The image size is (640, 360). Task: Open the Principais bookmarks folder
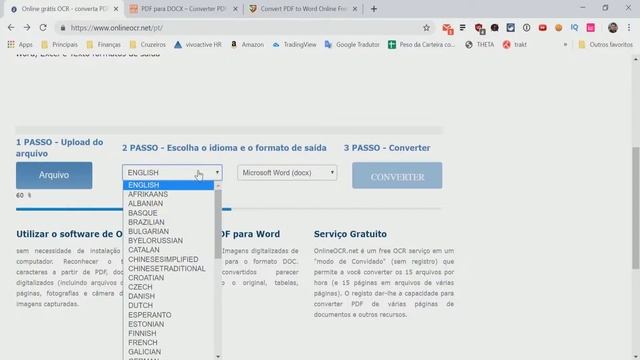click(60, 44)
